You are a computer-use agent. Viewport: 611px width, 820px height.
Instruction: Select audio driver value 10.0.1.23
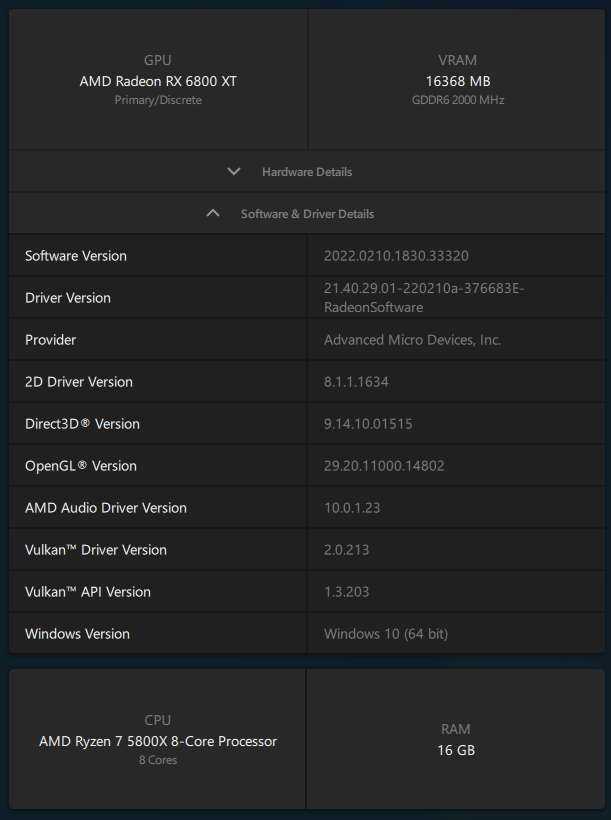[x=352, y=508]
